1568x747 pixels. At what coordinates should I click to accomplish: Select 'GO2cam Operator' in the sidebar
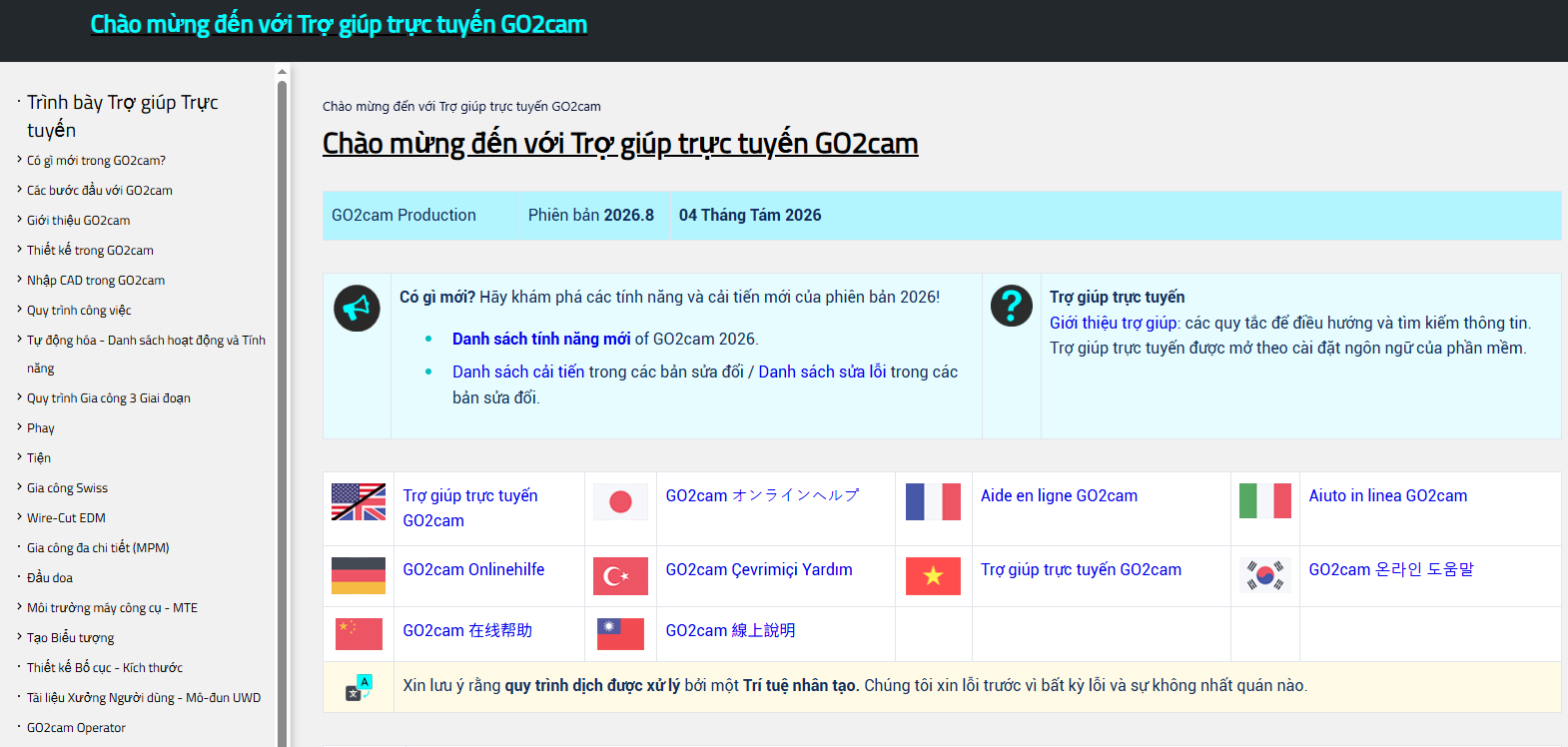(76, 727)
